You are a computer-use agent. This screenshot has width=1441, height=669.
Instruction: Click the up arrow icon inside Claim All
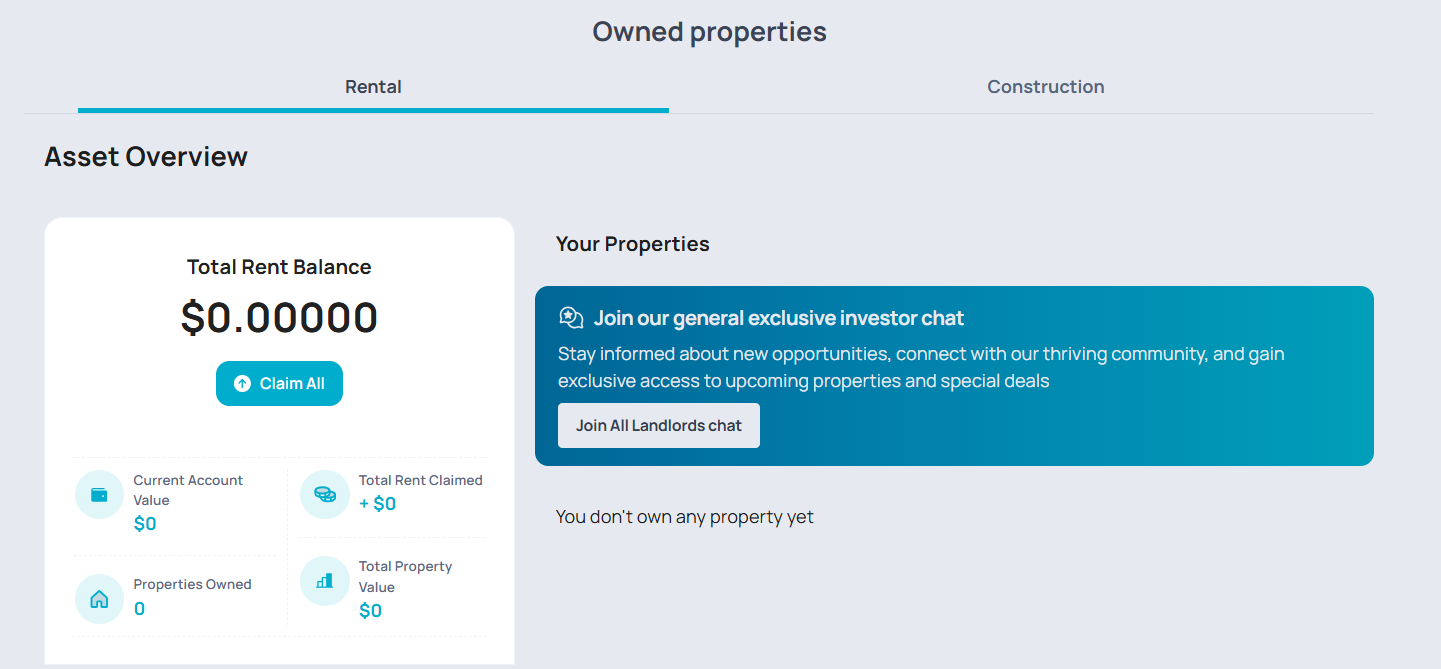pos(242,384)
